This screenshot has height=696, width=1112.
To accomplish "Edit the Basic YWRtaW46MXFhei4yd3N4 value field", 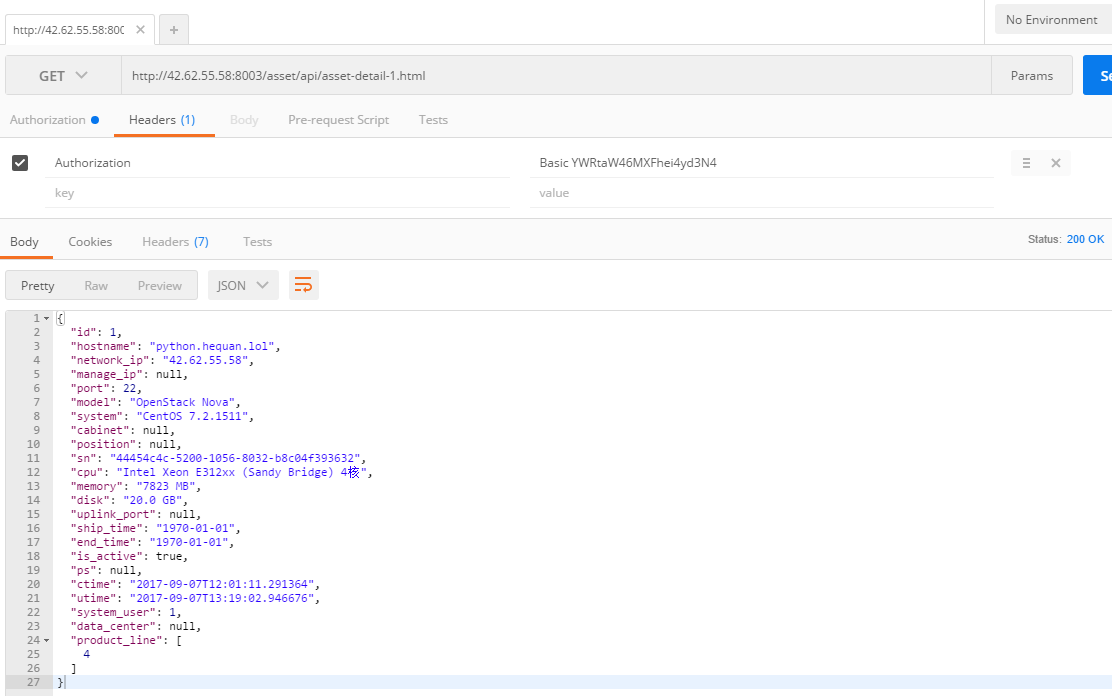I will tap(762, 163).
